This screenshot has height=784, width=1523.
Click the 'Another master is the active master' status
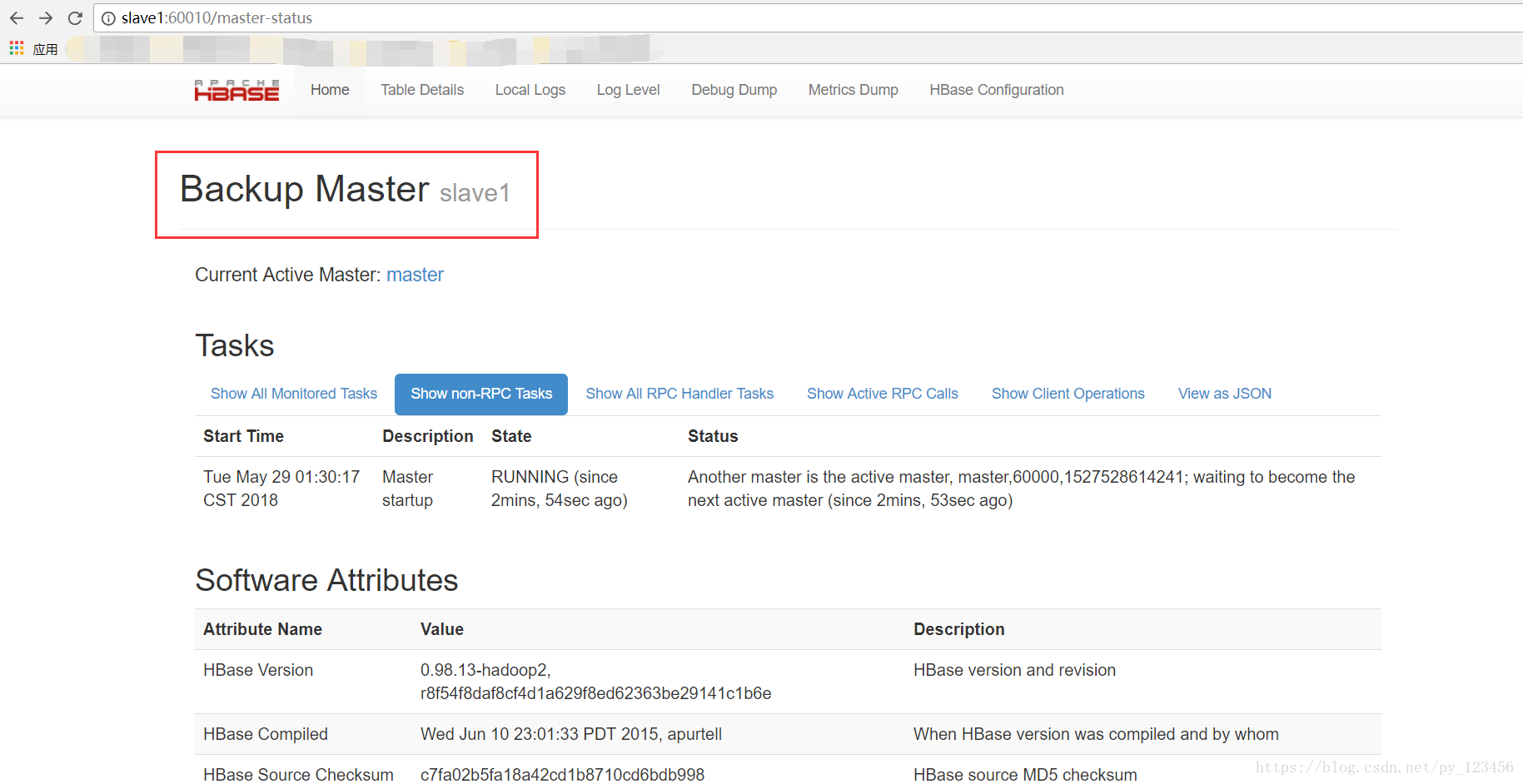click(1022, 489)
